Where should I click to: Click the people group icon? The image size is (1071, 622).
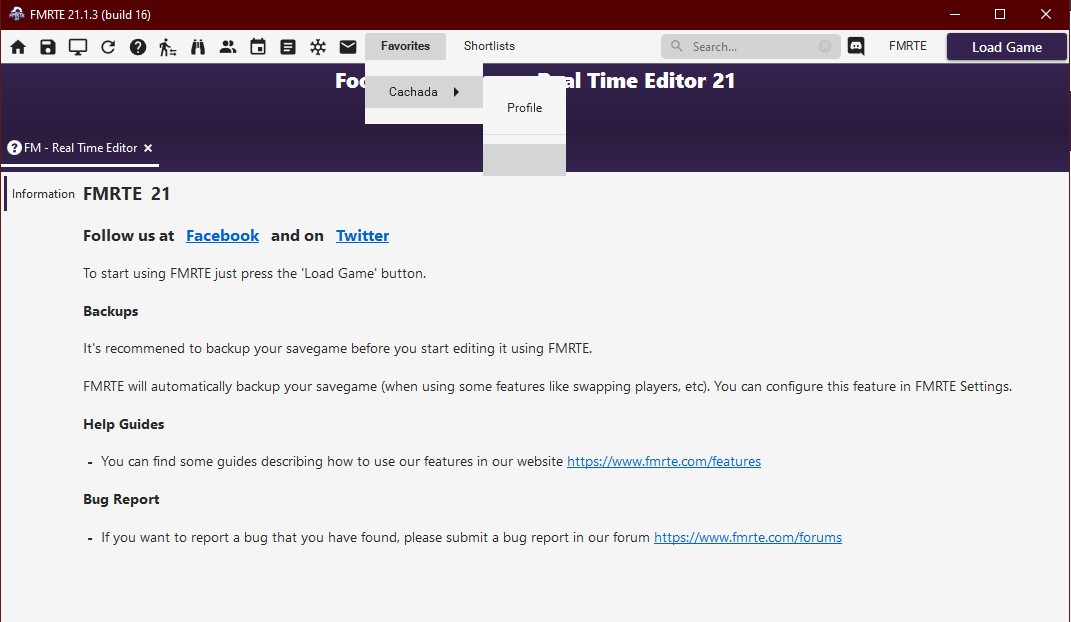coord(228,46)
